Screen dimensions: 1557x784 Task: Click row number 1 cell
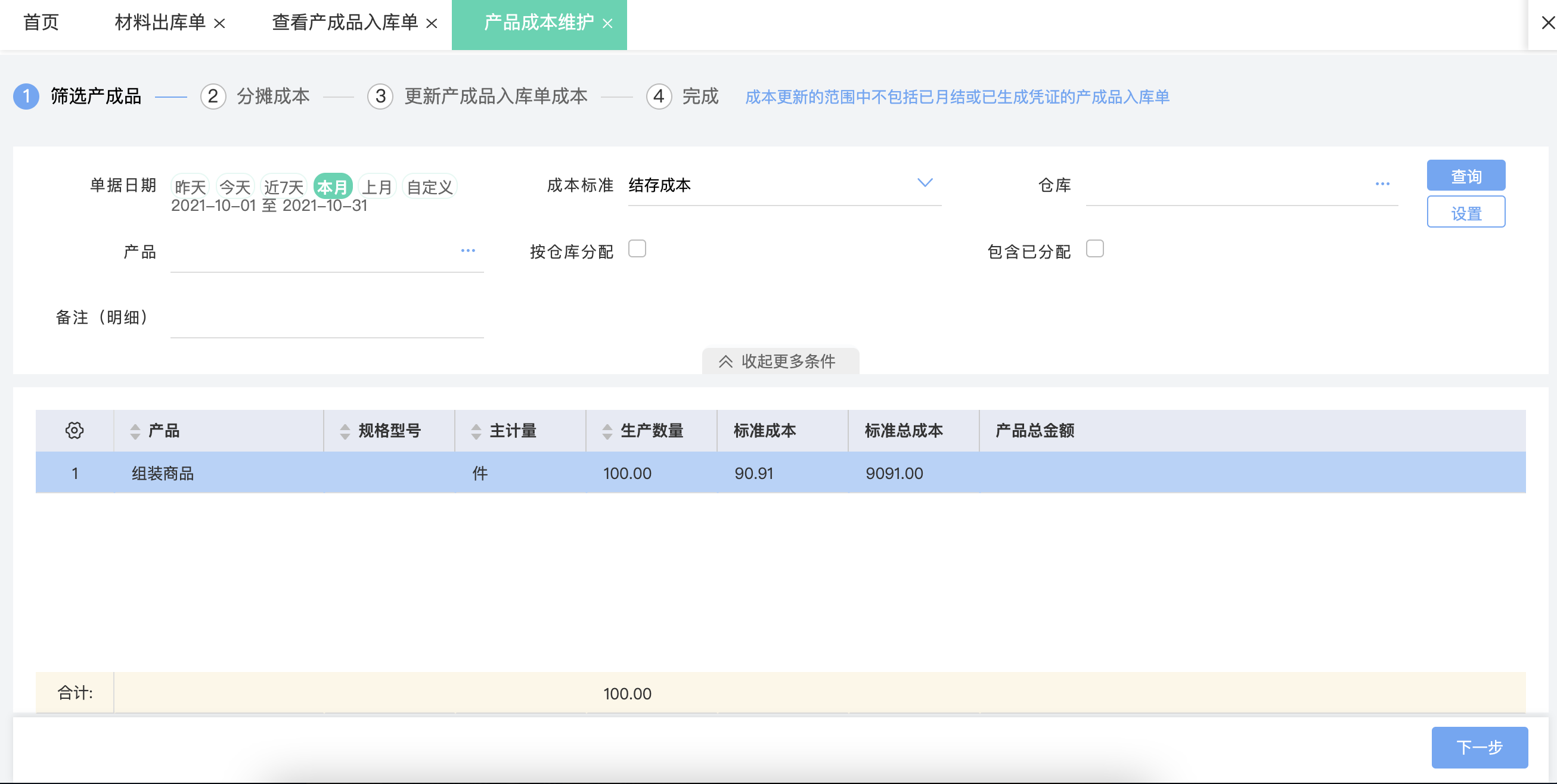[75, 473]
